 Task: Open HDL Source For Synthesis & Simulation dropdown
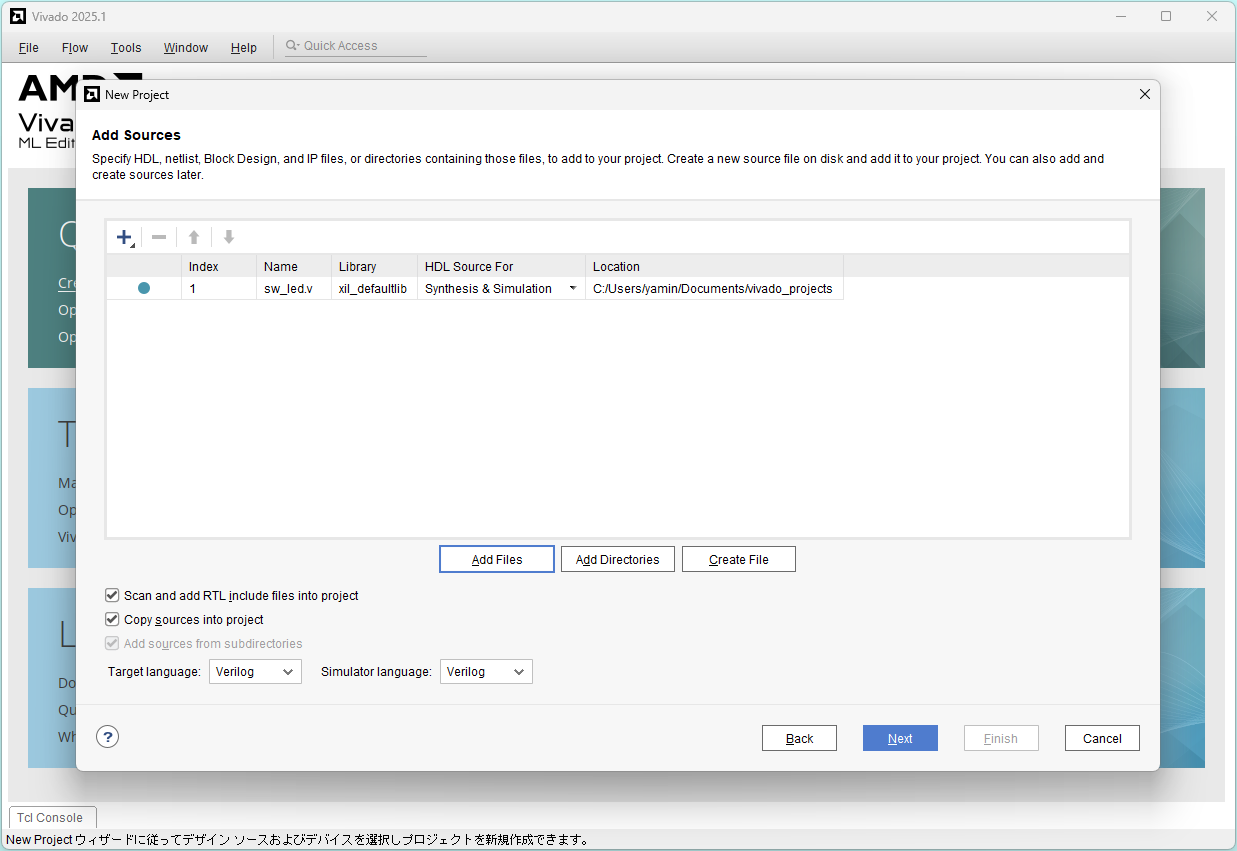click(x=573, y=289)
